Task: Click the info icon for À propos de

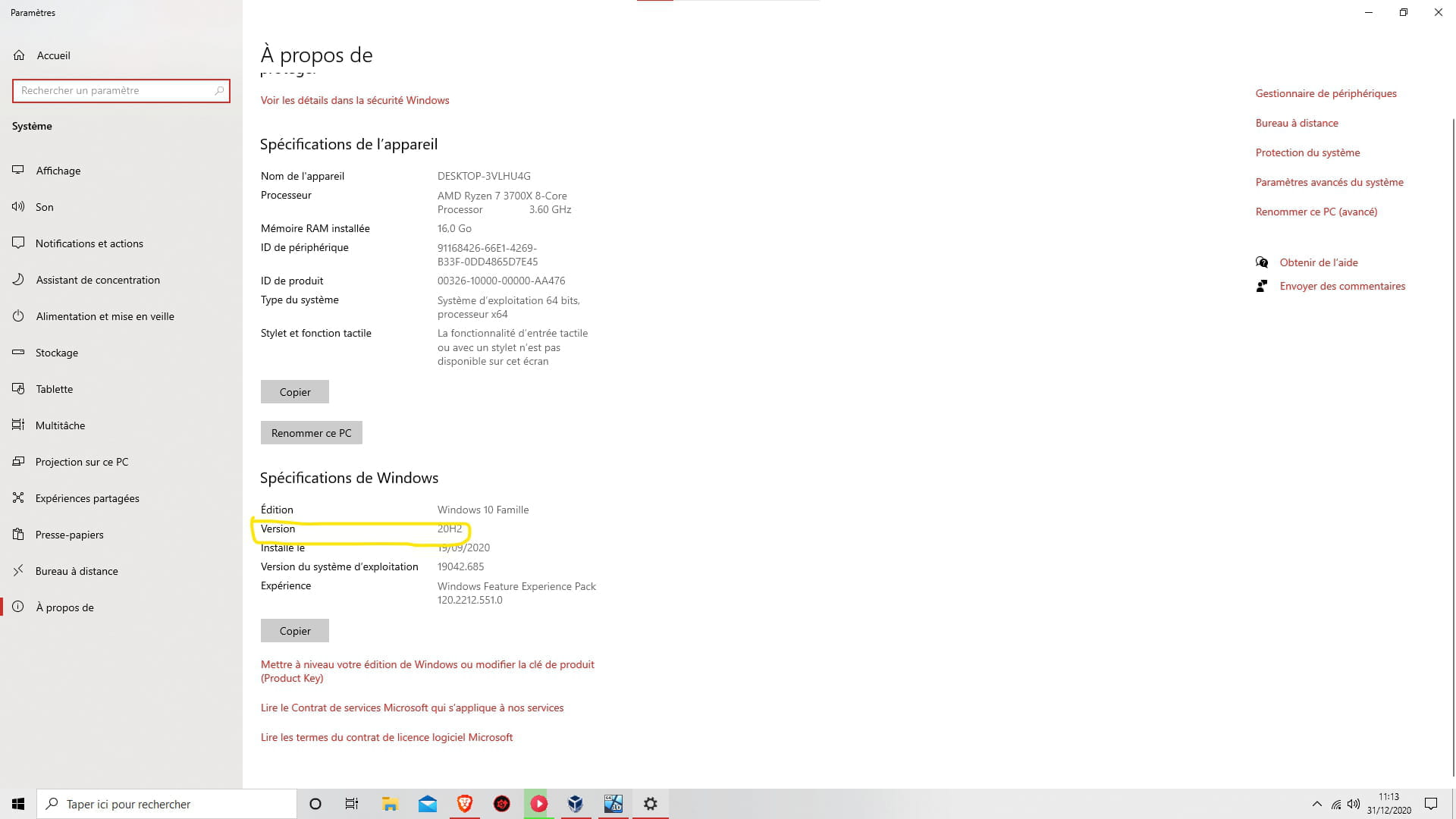Action: (x=18, y=607)
